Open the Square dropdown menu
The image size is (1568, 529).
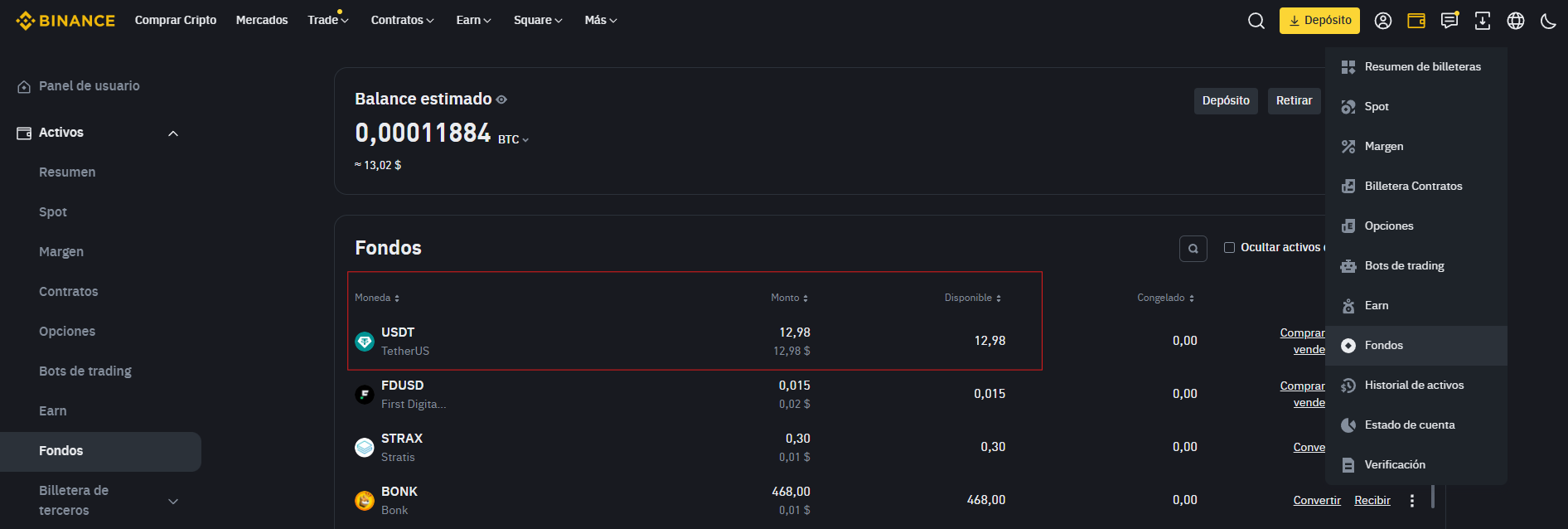[538, 20]
